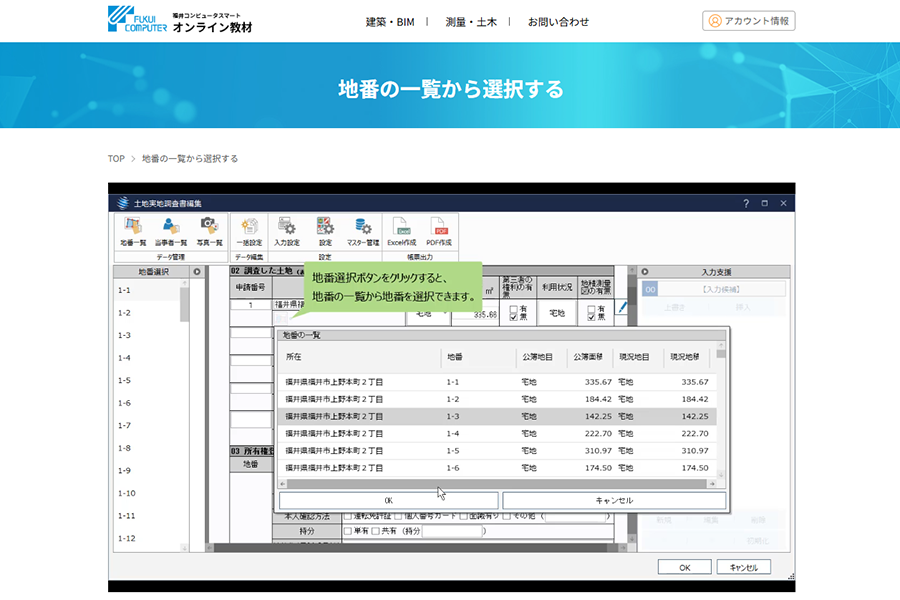Open the 写真一覧 photo list
The image size is (900, 600).
pyautogui.click(x=209, y=230)
